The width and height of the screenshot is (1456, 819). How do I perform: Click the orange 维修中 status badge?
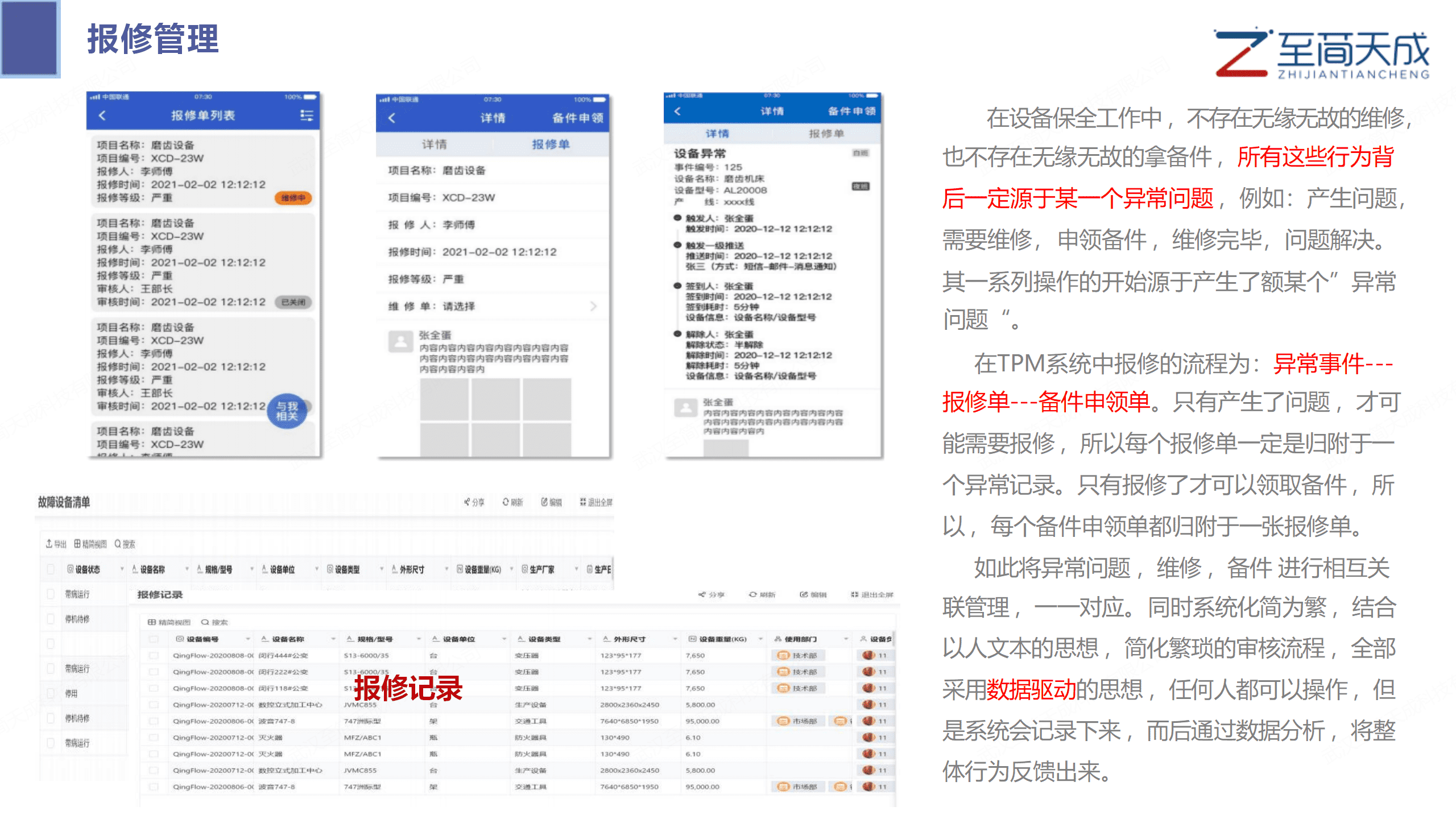[x=293, y=197]
